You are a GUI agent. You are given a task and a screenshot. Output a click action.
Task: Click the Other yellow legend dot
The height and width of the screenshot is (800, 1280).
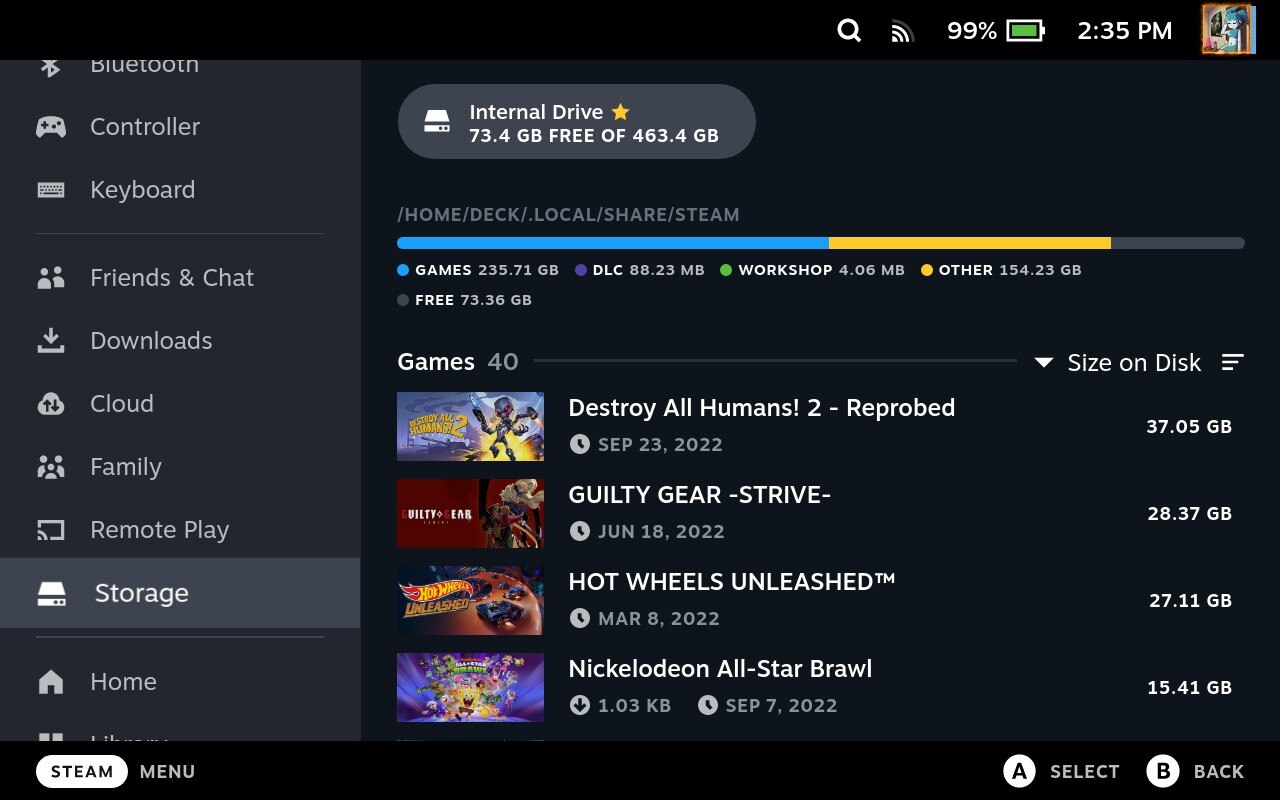[927, 270]
